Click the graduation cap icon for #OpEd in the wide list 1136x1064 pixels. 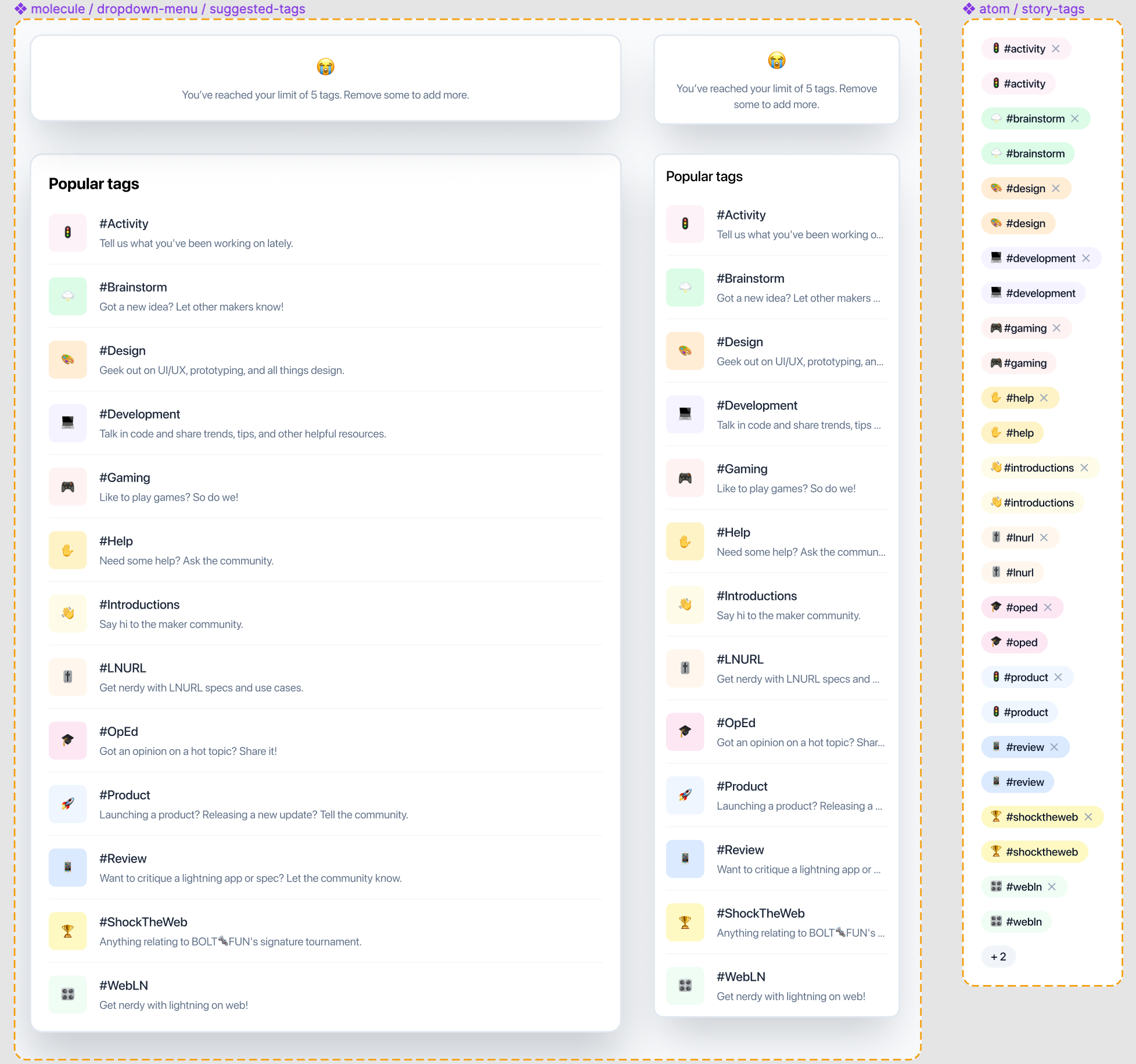click(x=68, y=741)
